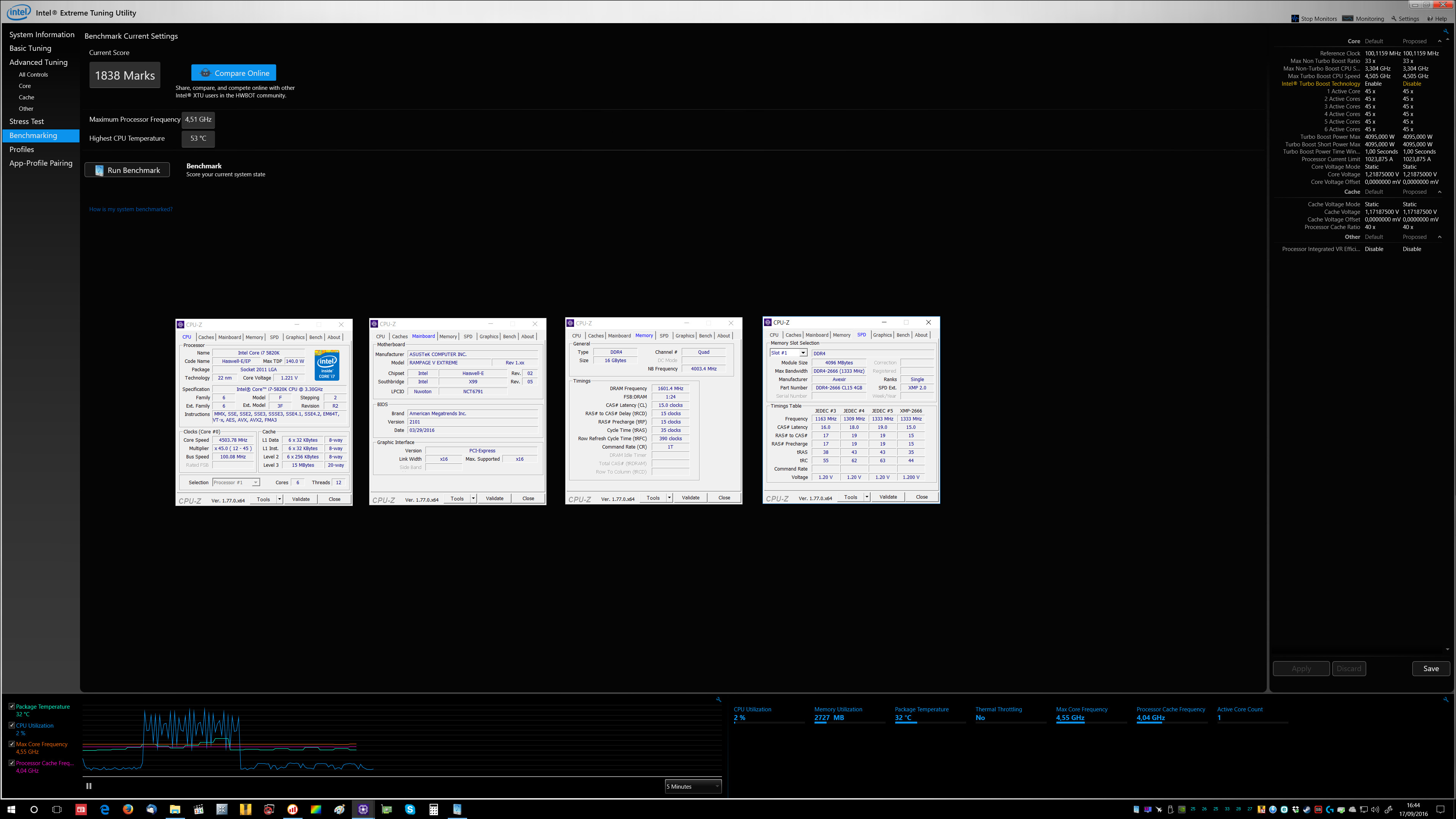
Task: Collapse the Core settings section
Action: [1440, 41]
